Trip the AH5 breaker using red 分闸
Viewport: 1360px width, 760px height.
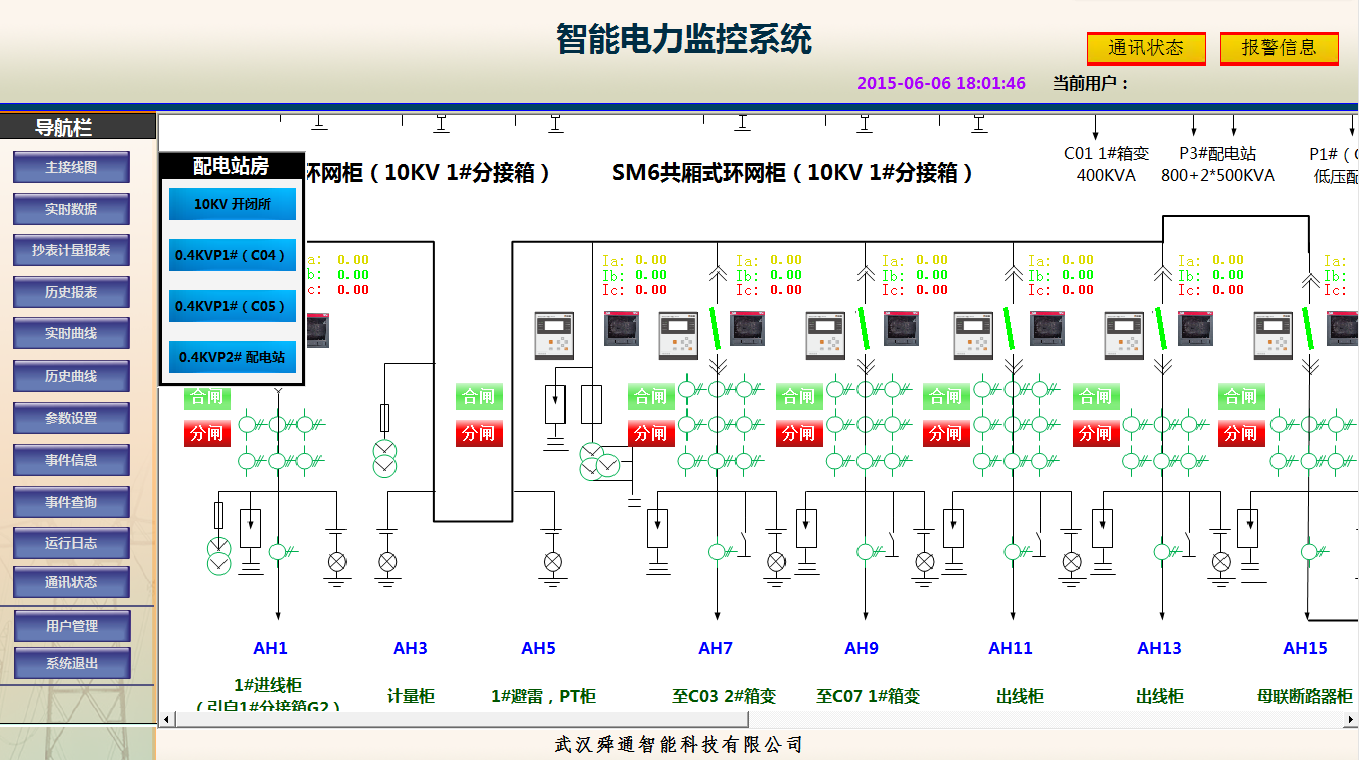point(478,434)
